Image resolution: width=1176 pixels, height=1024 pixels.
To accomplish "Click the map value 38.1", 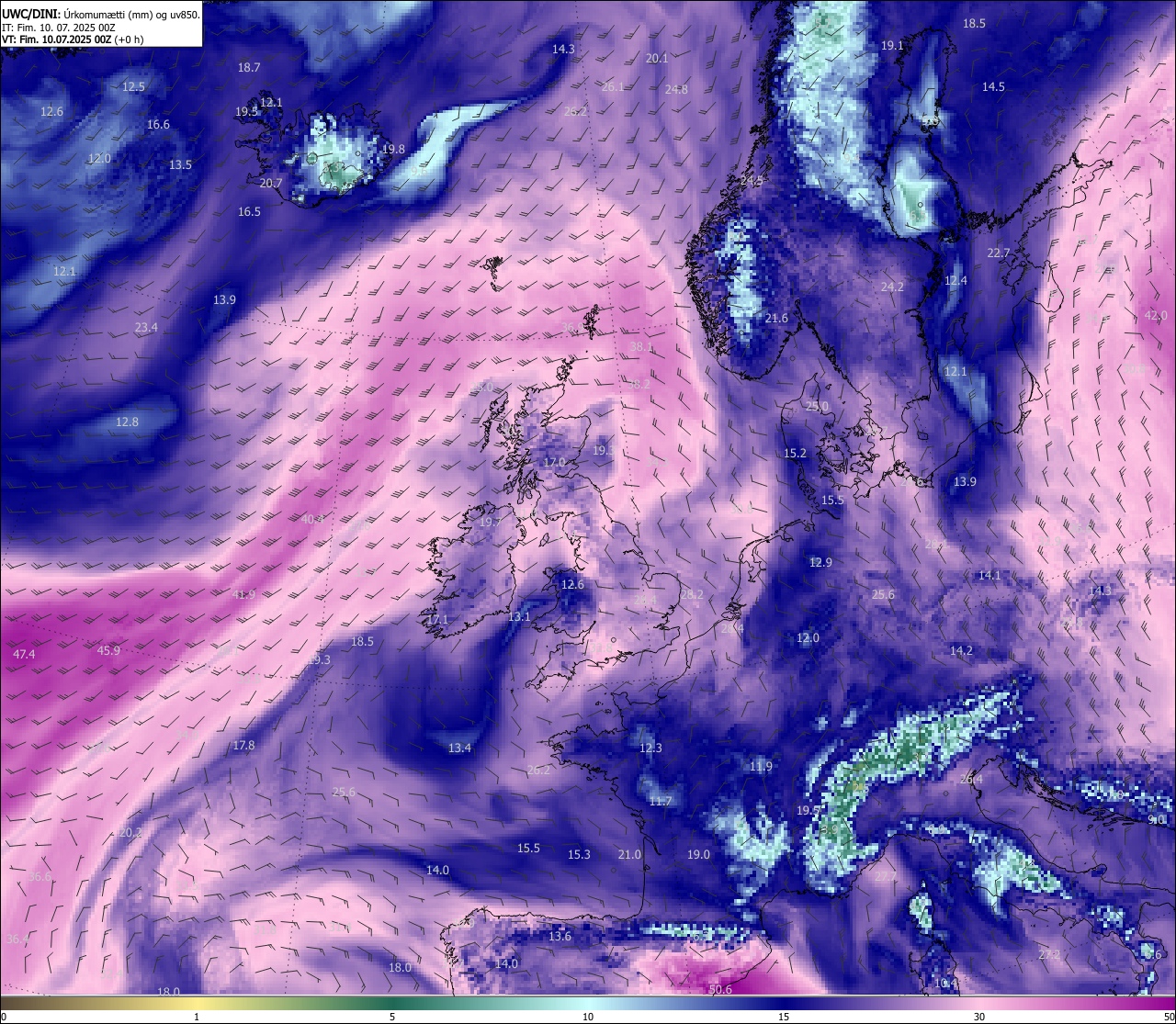I will pos(641,347).
